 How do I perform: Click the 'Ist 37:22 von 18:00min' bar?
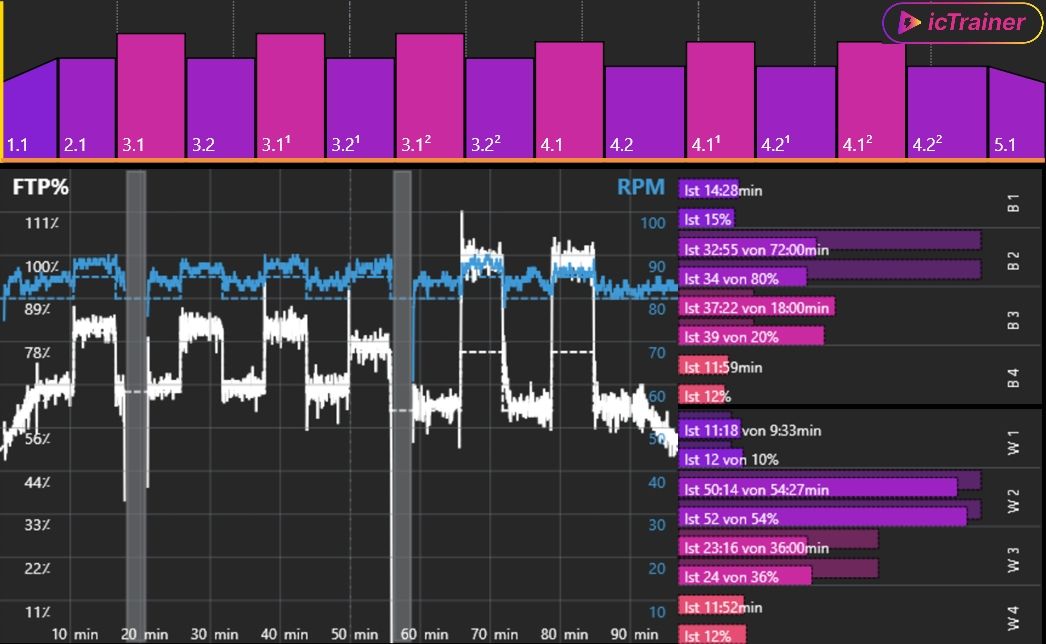pyautogui.click(x=757, y=307)
